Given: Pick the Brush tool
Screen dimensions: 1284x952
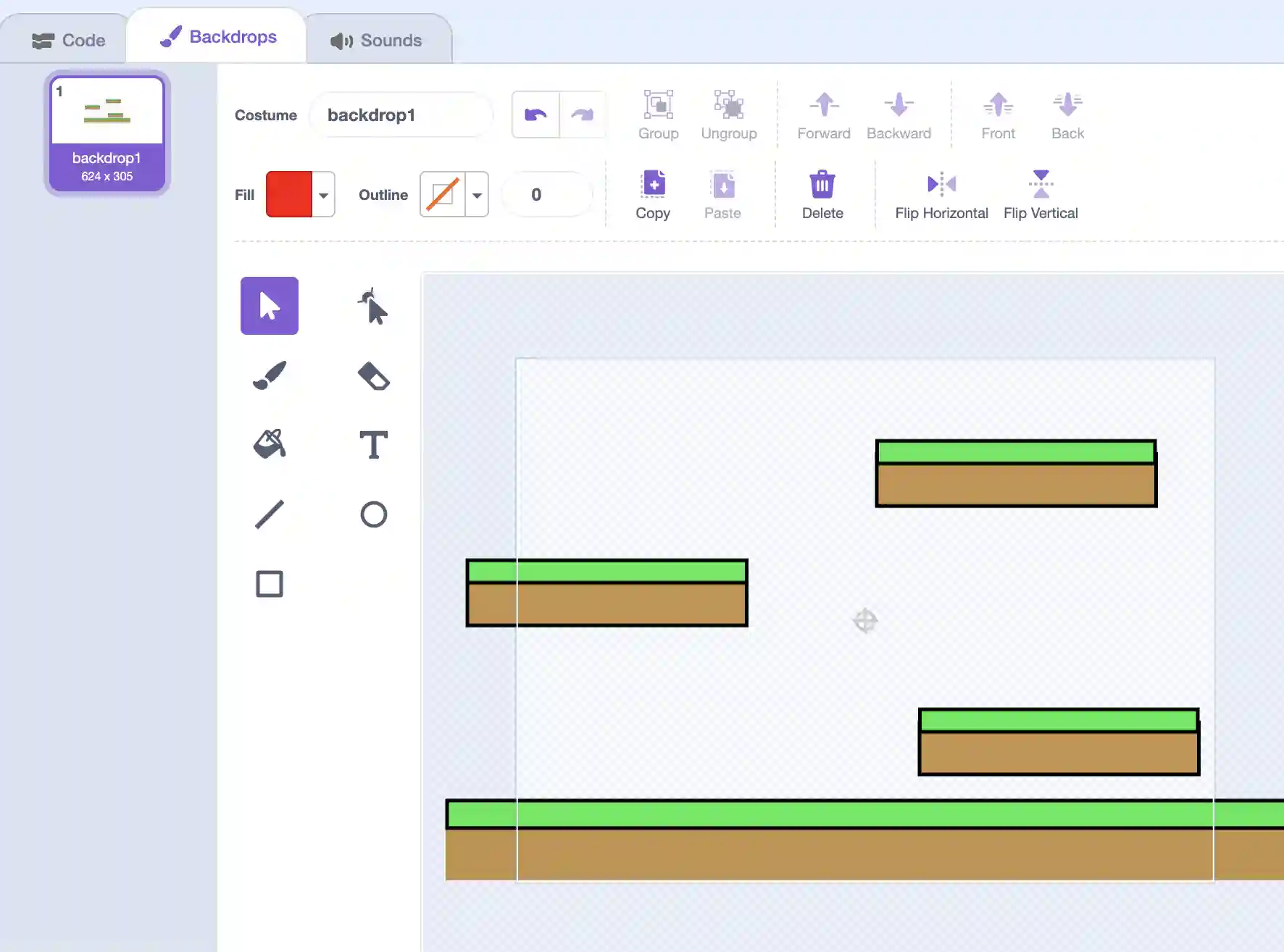Looking at the screenshot, I should [270, 375].
